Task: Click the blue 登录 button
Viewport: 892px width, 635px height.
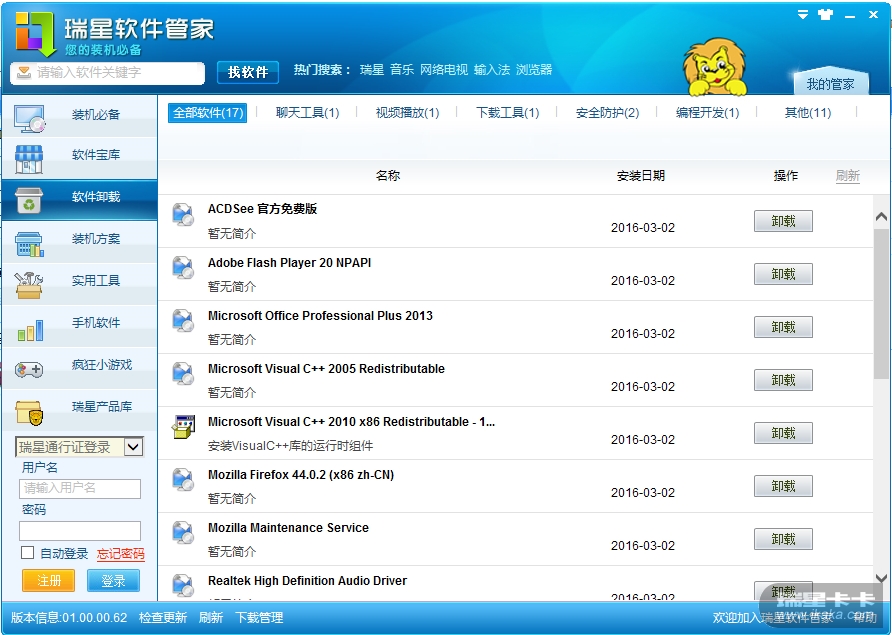Action: (113, 580)
